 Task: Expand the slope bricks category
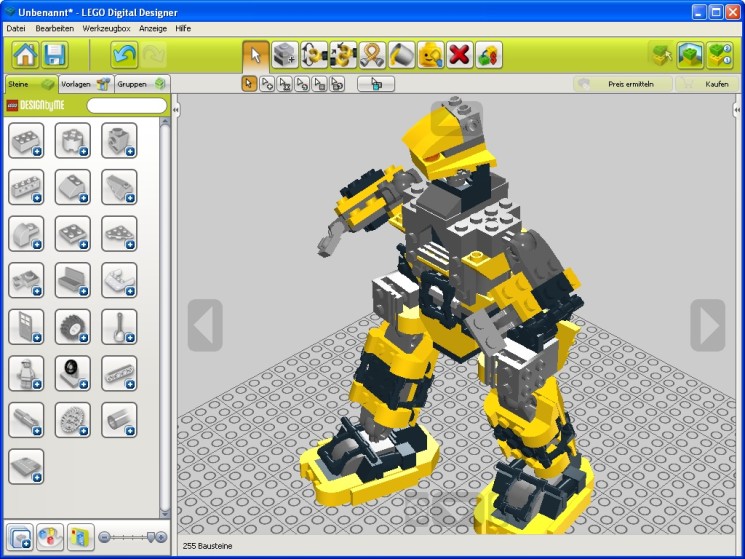tap(73, 187)
